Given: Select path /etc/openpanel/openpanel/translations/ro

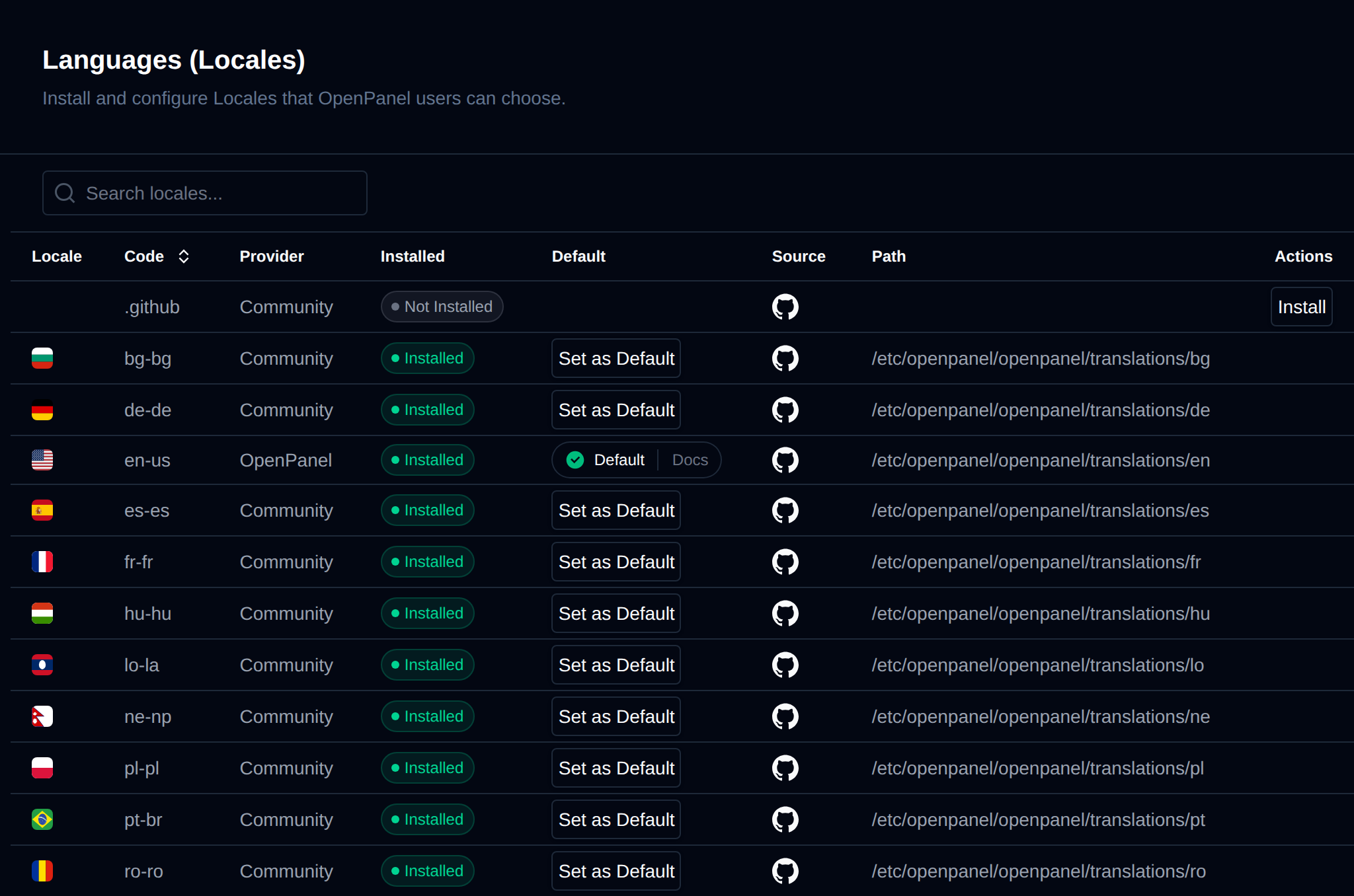Looking at the screenshot, I should pos(1039,871).
